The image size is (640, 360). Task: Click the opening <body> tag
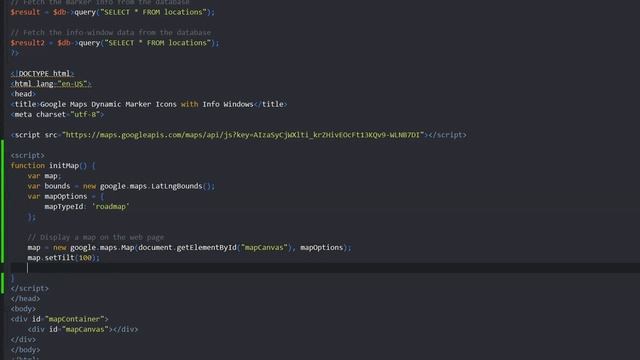(23, 309)
